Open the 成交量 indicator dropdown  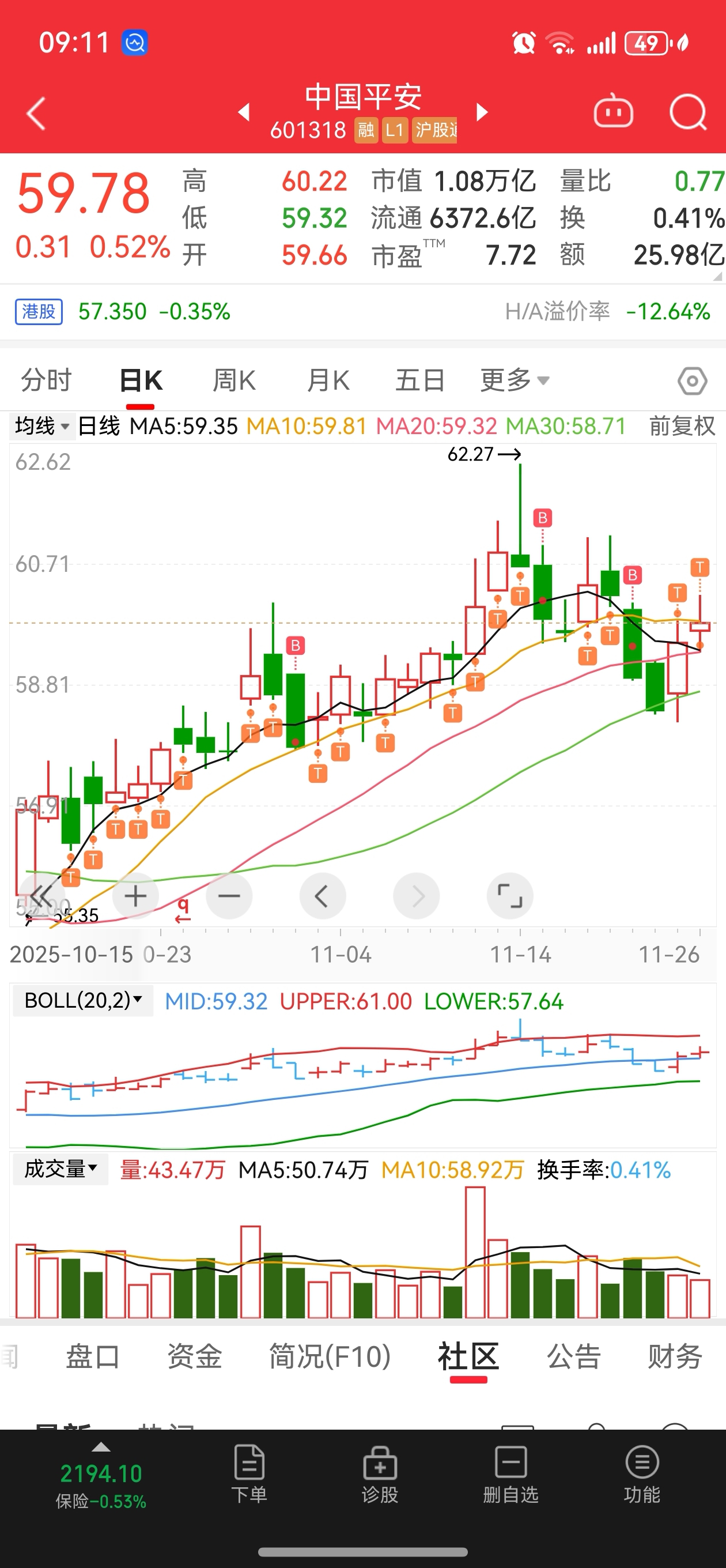pos(60,1169)
